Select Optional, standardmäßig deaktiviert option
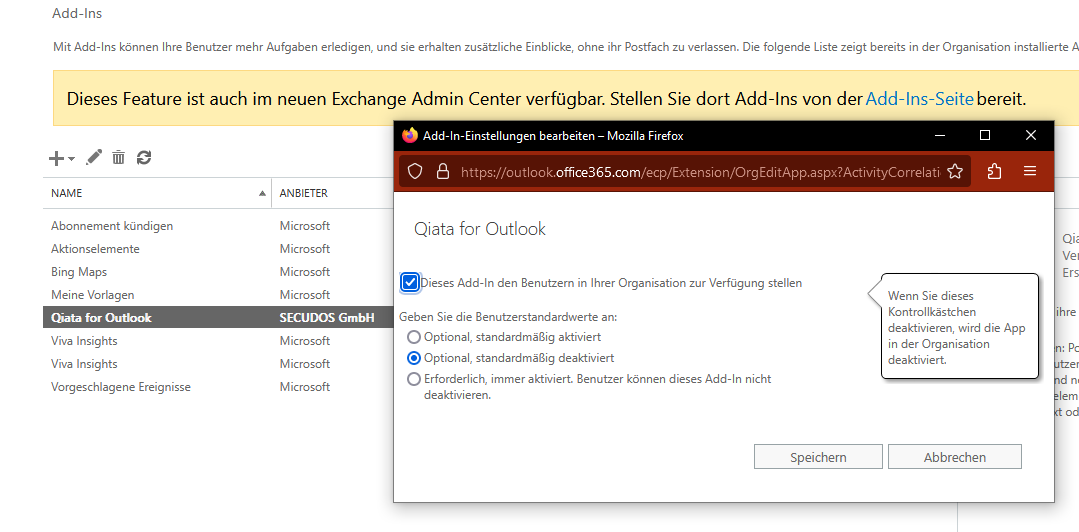The width and height of the screenshot is (1079, 532). coord(414,357)
